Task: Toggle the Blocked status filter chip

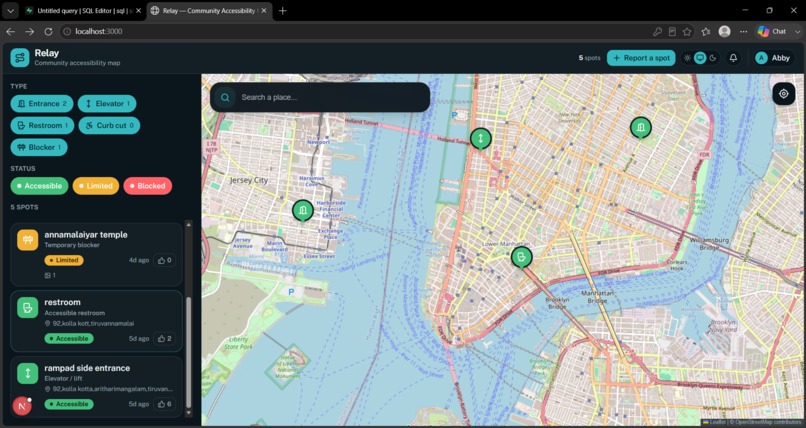Action: coord(148,186)
